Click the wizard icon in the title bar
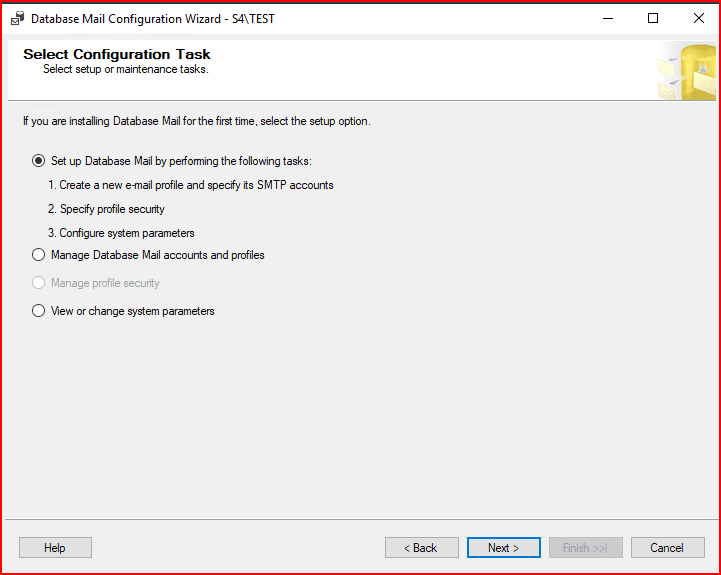The height and width of the screenshot is (575, 721). pos(17,18)
